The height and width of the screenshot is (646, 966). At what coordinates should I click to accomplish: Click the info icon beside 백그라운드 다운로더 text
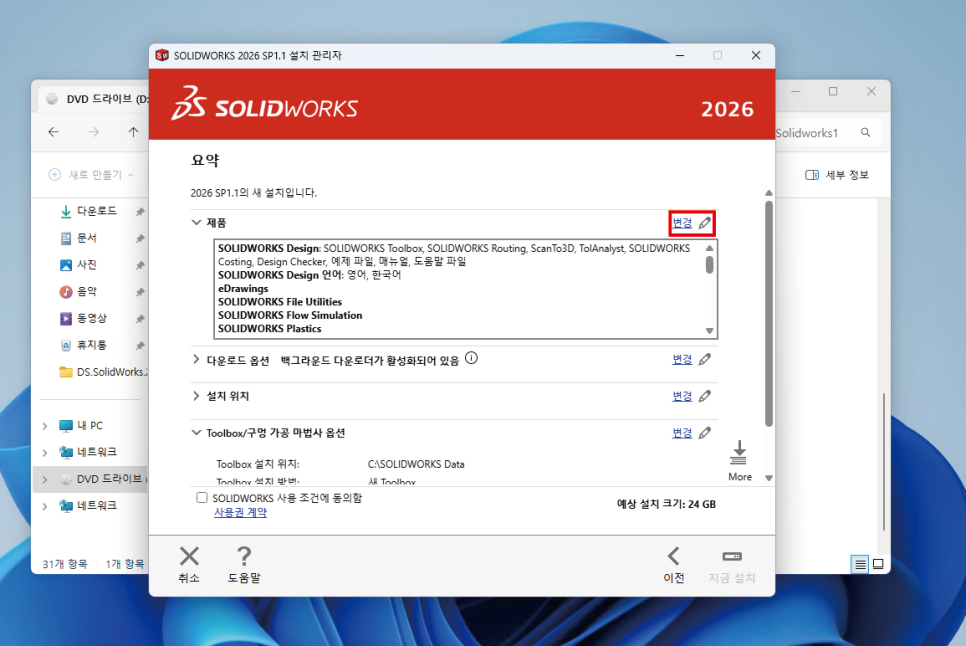pyautogui.click(x=471, y=358)
